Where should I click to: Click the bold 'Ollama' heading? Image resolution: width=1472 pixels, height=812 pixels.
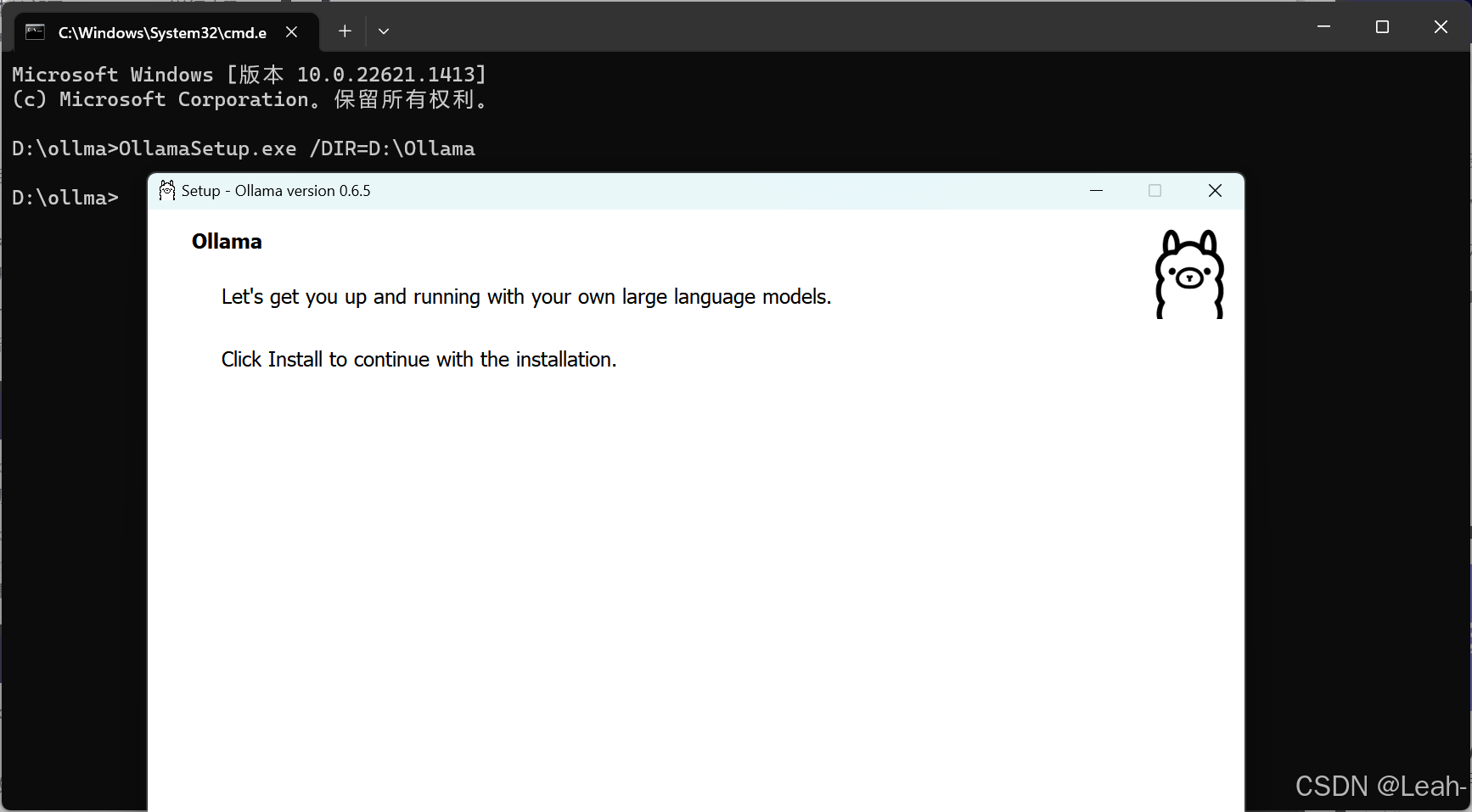point(227,242)
